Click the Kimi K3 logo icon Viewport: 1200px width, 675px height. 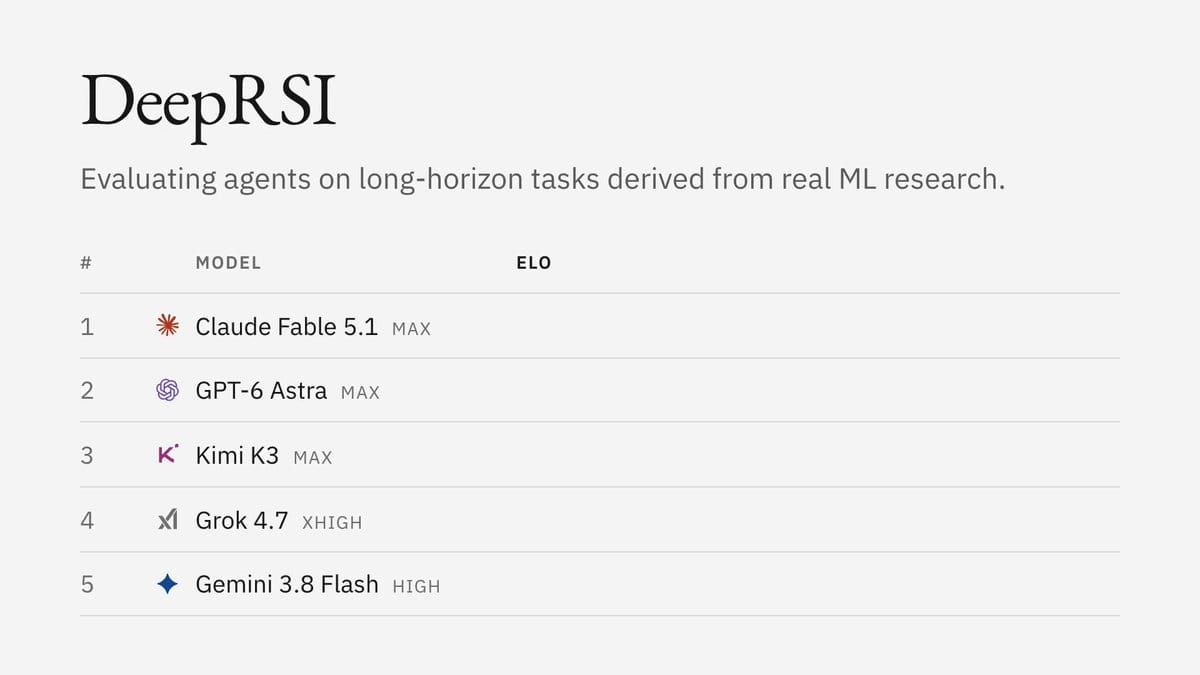pyautogui.click(x=168, y=455)
